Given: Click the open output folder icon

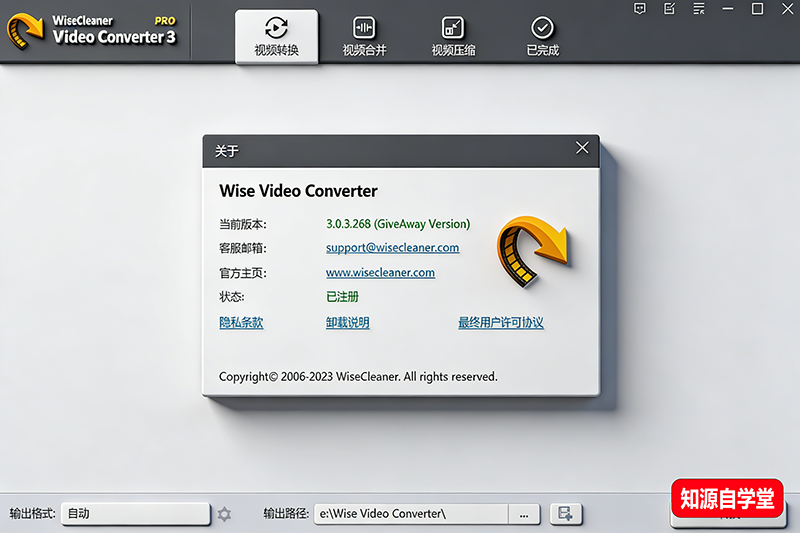Looking at the screenshot, I should (x=566, y=514).
